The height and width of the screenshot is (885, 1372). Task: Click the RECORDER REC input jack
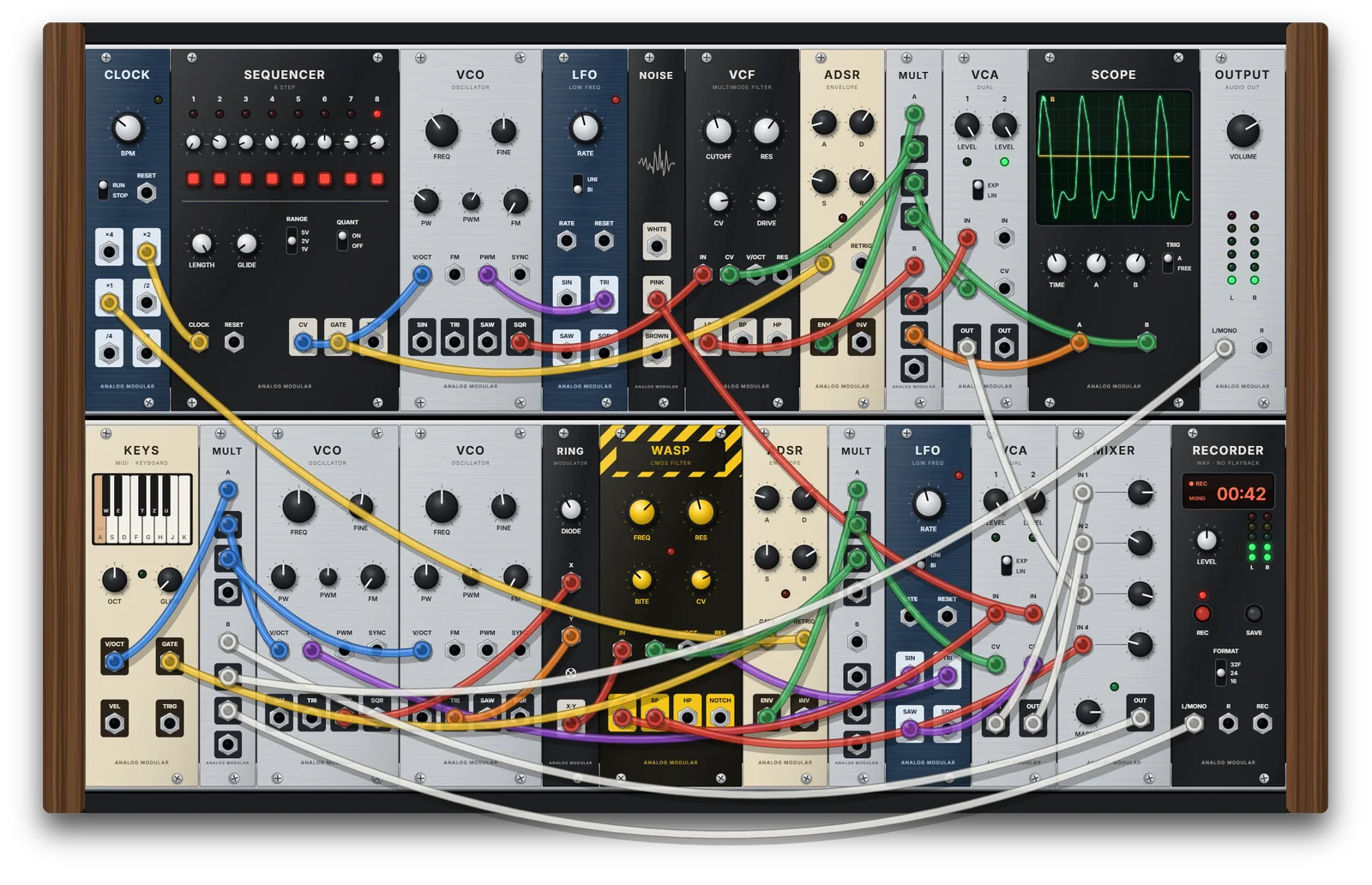1261,724
